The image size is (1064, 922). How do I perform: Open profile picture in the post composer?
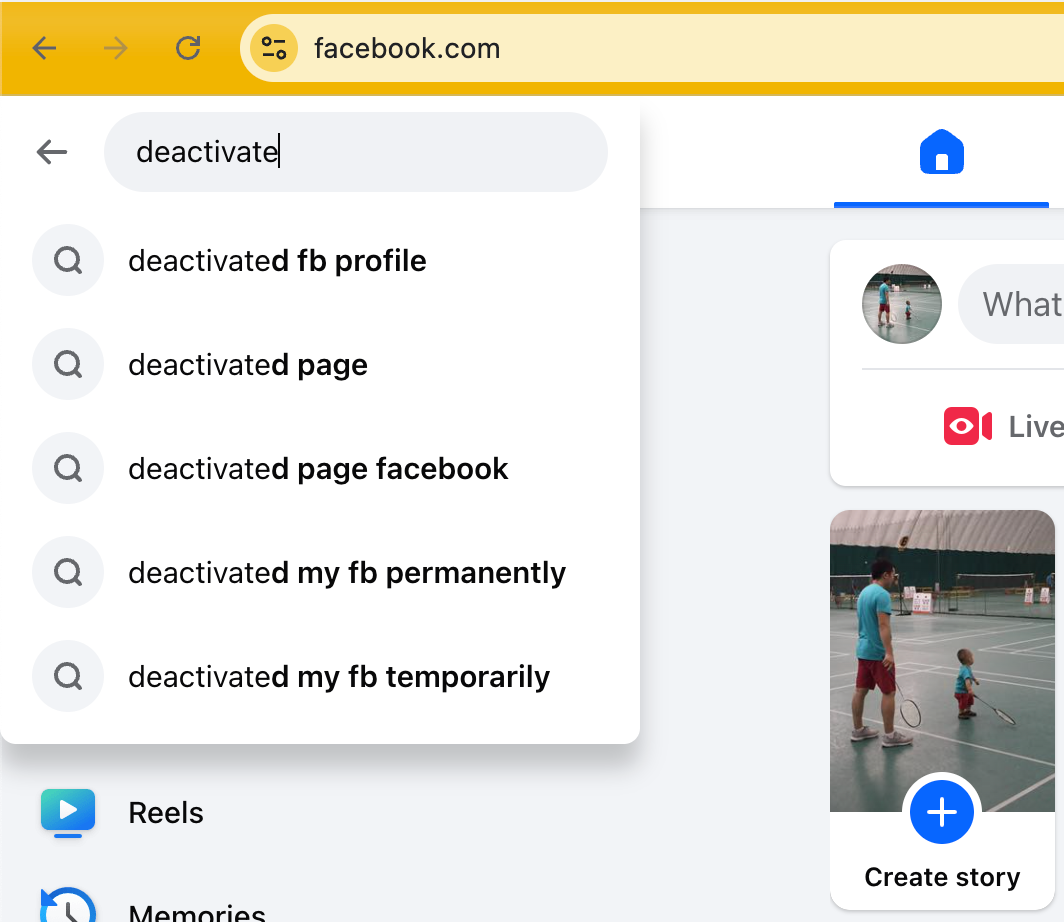[902, 304]
